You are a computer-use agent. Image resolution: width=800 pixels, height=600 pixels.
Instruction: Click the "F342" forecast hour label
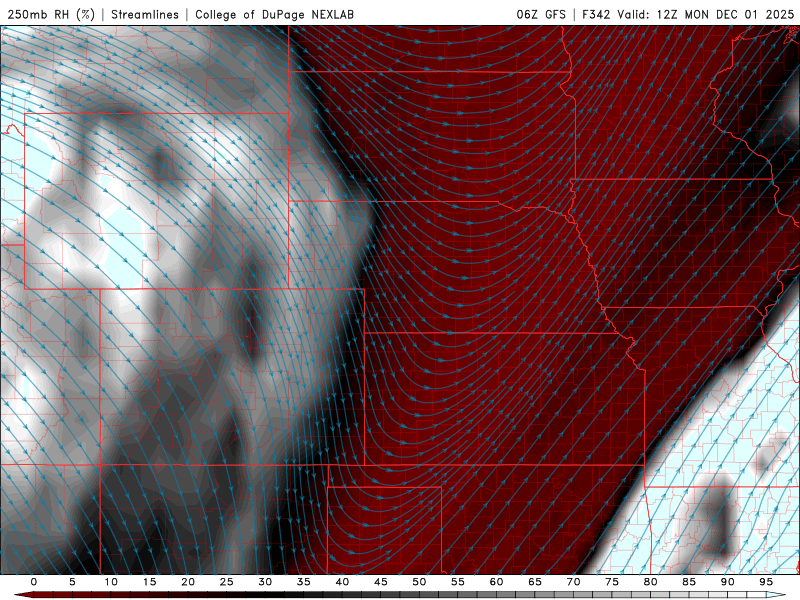[596, 14]
